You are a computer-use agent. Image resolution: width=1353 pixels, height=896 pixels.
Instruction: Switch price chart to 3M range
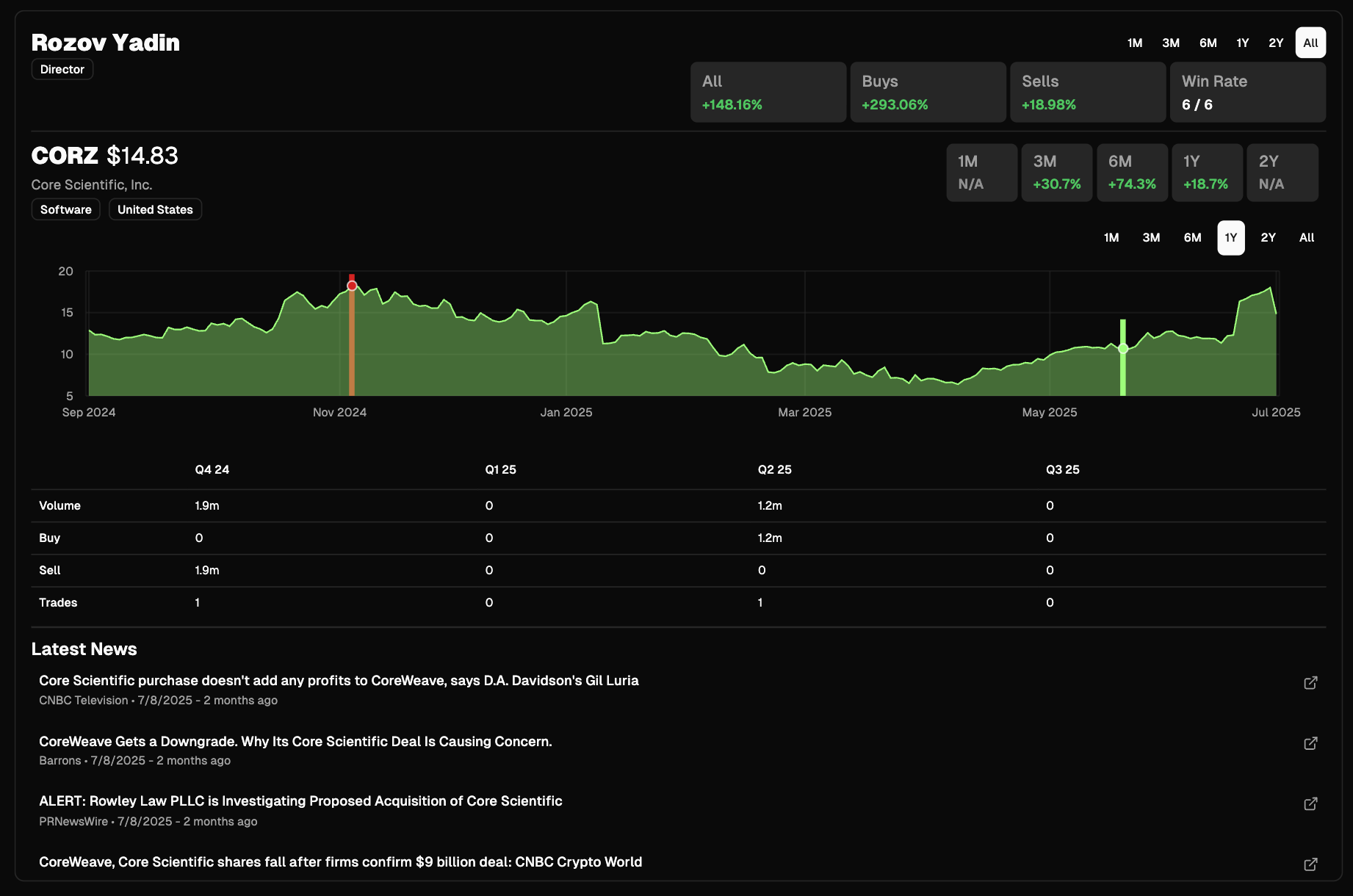1151,237
